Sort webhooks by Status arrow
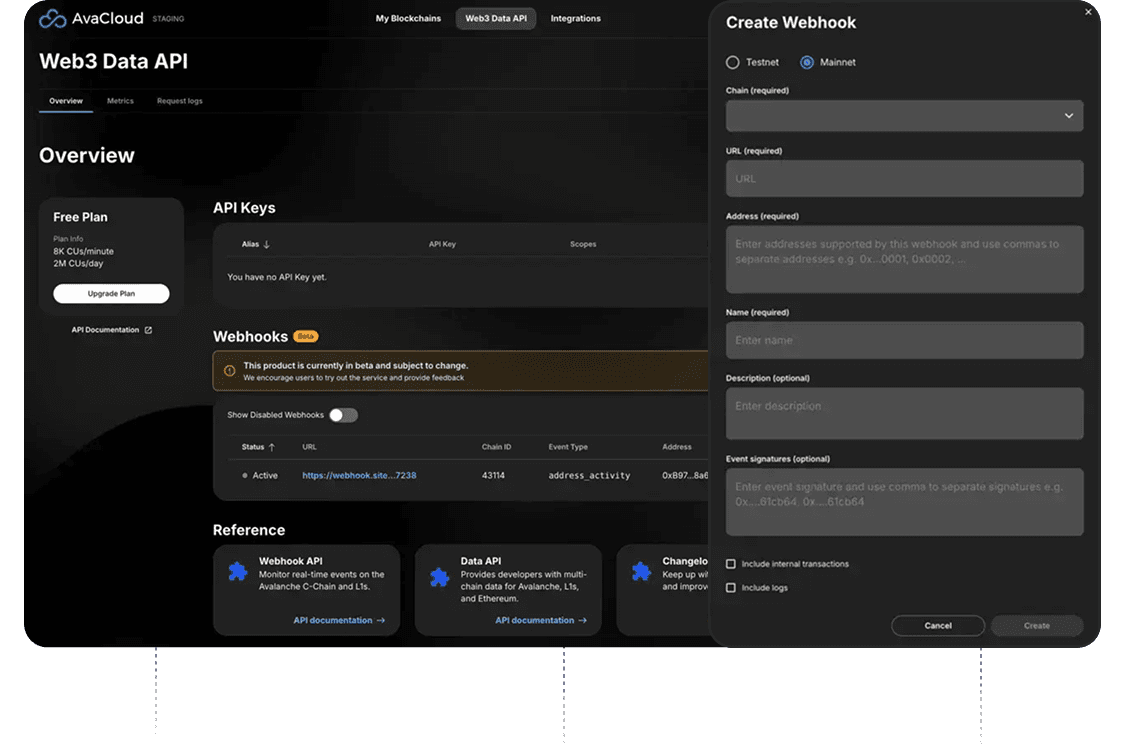Screen dimensions: 1125x750 (272, 447)
